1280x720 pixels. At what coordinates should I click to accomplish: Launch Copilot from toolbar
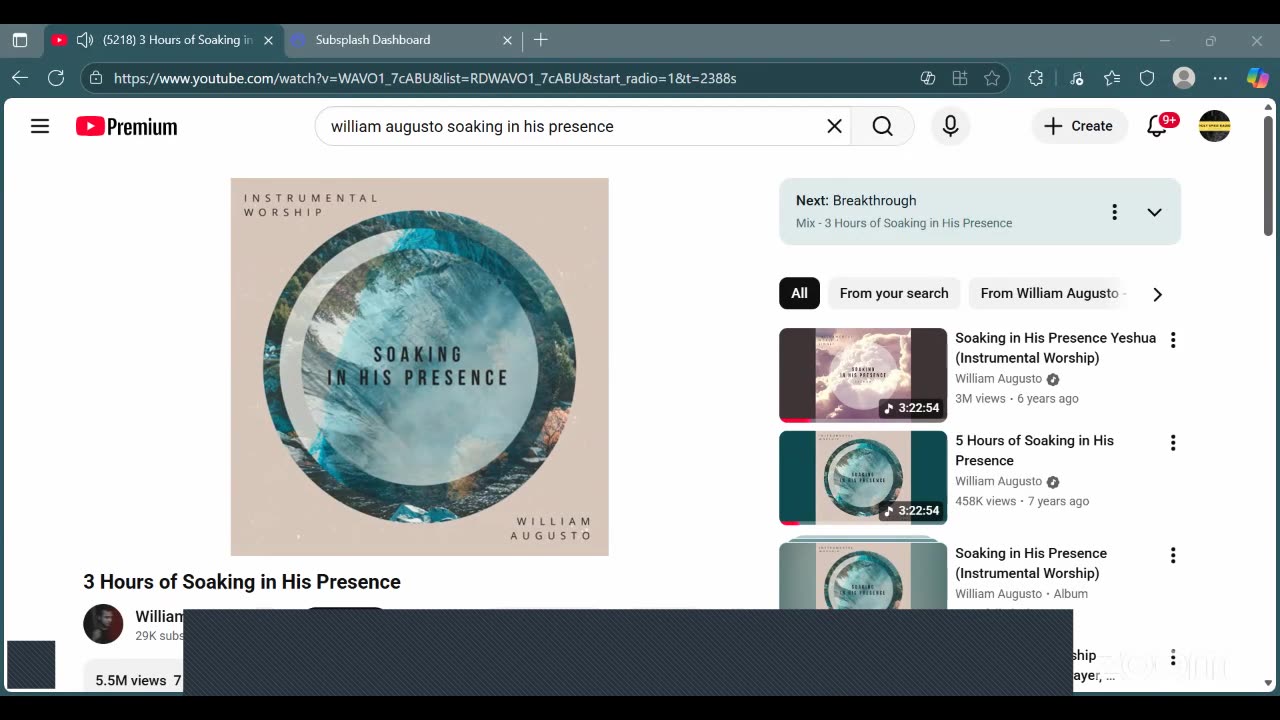1257,78
